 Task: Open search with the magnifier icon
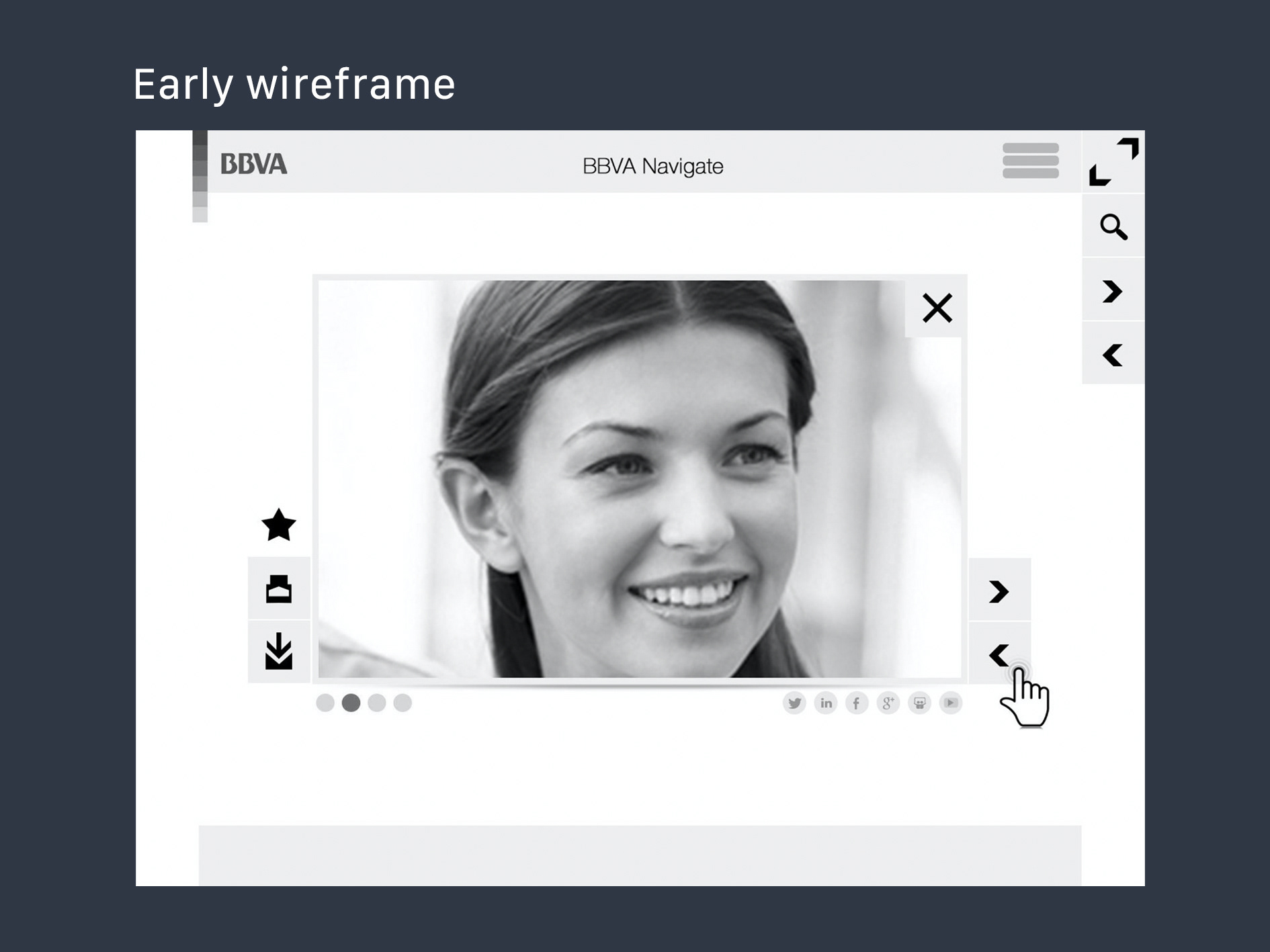pos(1113,226)
